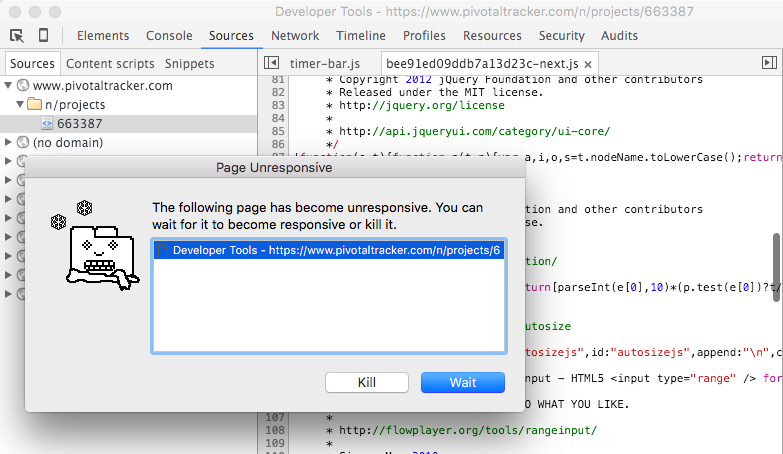The image size is (783, 454).
Task: Click the (no domain) label
Action: point(68,142)
